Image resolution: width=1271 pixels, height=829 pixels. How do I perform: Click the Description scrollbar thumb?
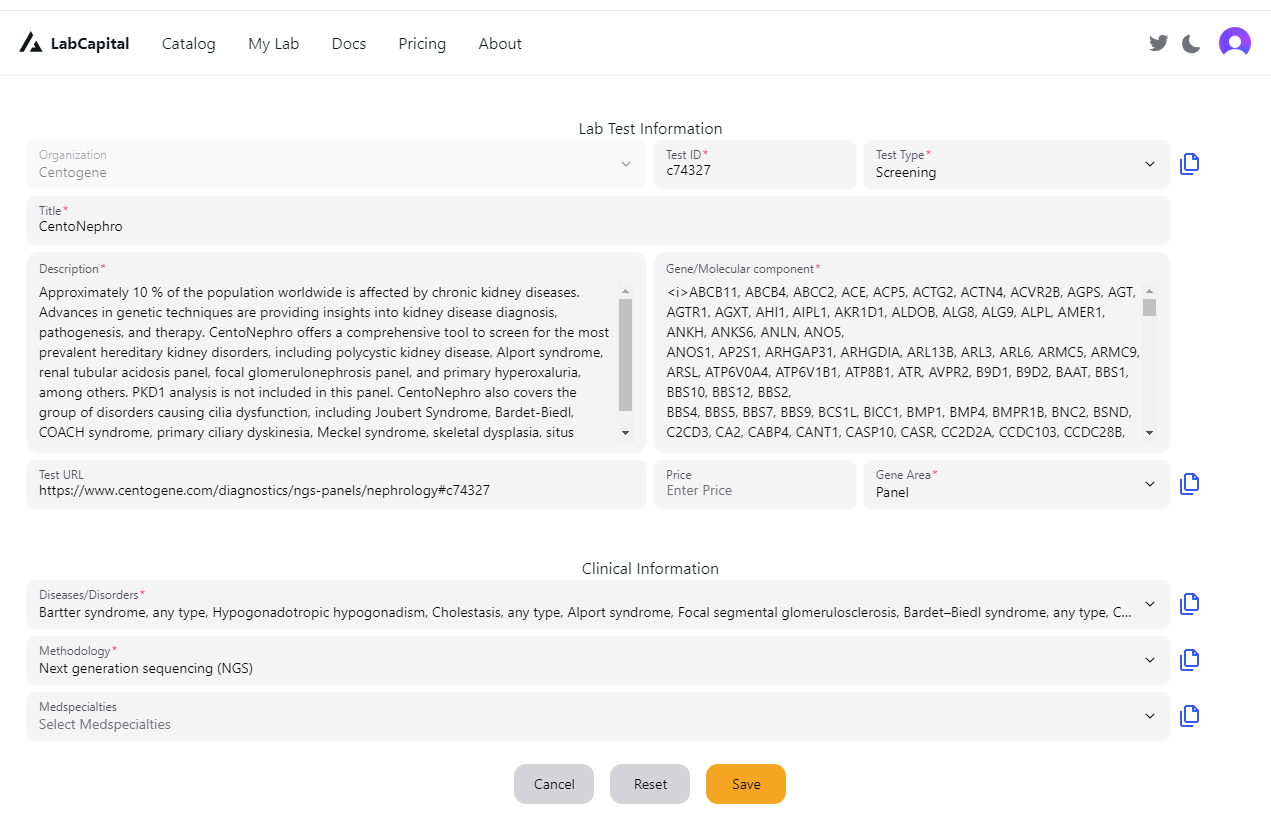tap(626, 355)
